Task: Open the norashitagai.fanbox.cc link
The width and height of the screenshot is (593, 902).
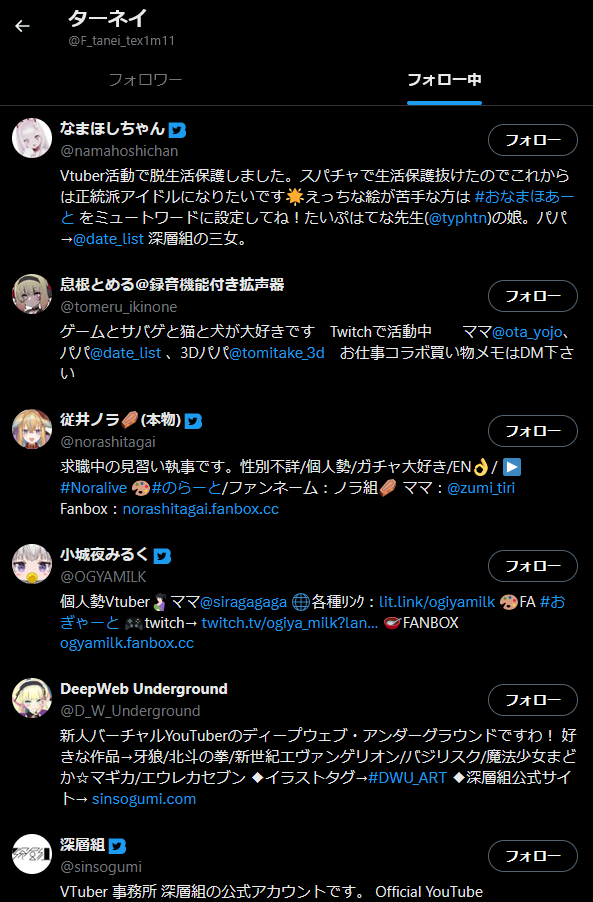Action: (x=201, y=509)
